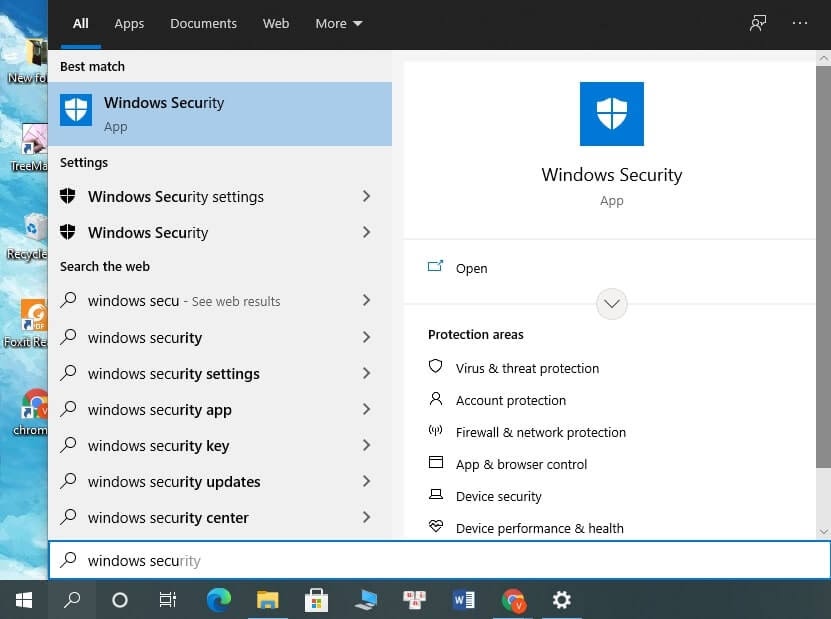
Task: Launch Chrome from taskbar
Action: point(513,600)
